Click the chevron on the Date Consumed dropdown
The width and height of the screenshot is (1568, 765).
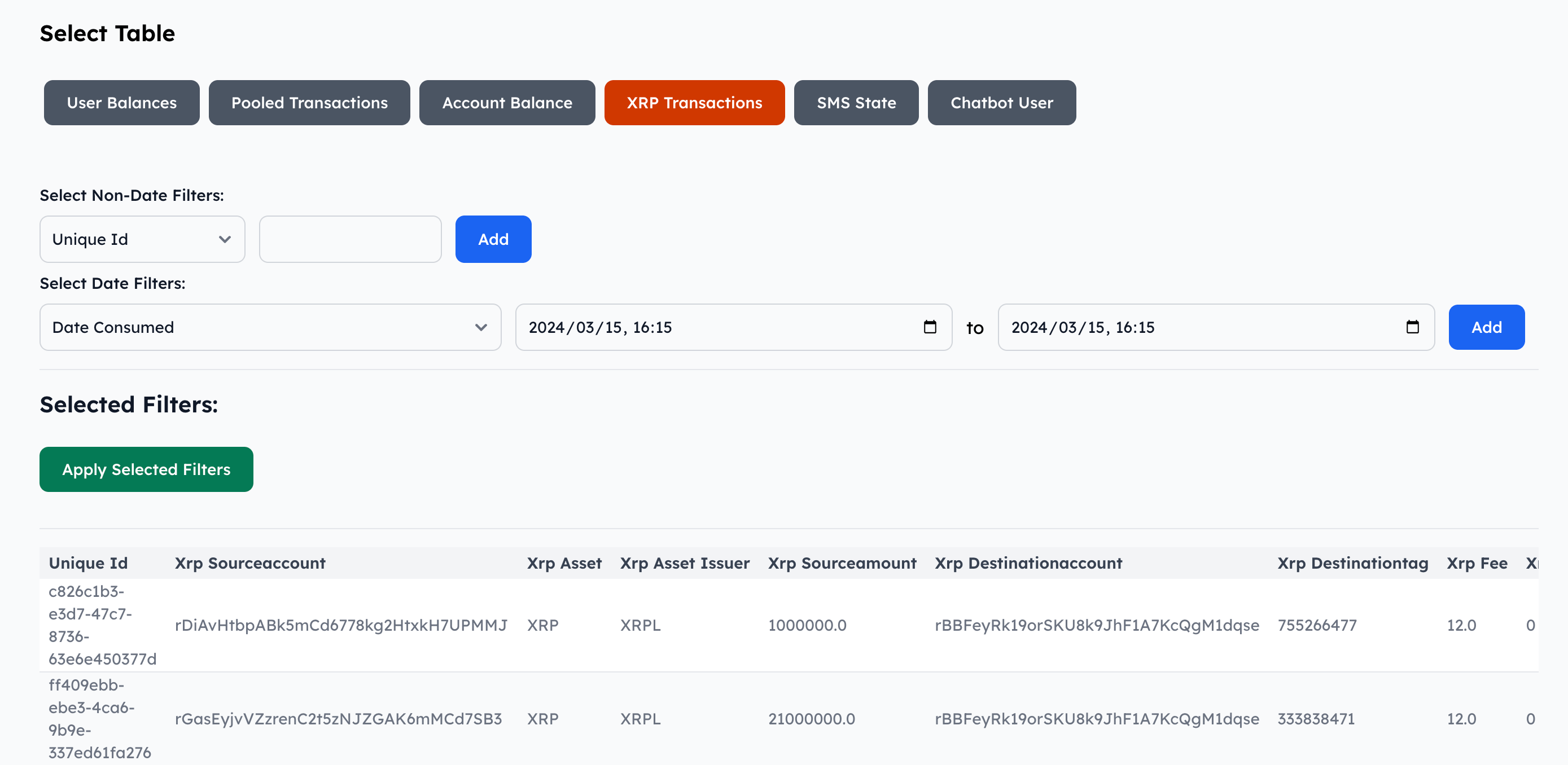(x=480, y=327)
